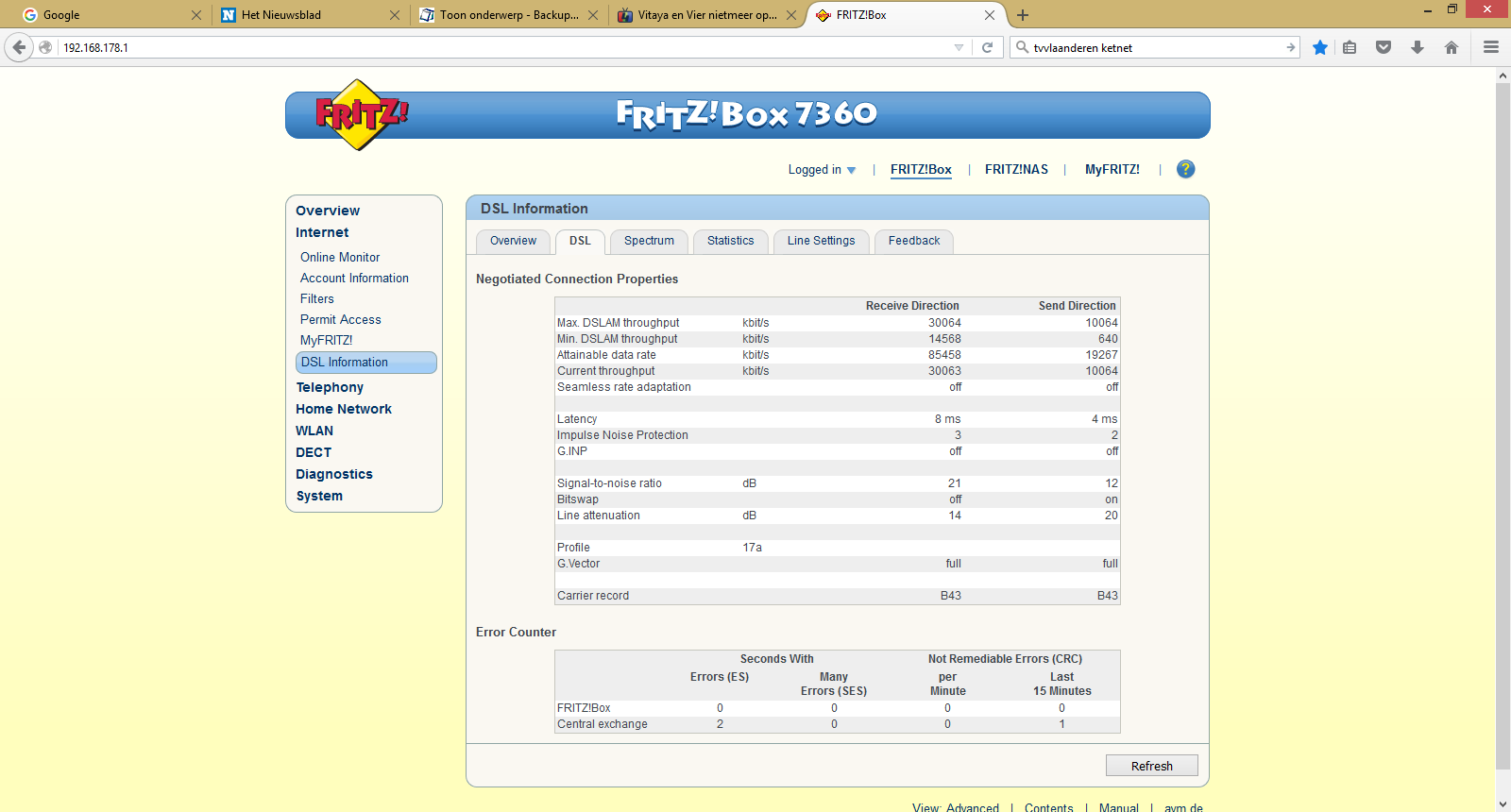Viewport: 1511px width, 812px height.
Task: Open a new browser tab
Action: 1023,15
